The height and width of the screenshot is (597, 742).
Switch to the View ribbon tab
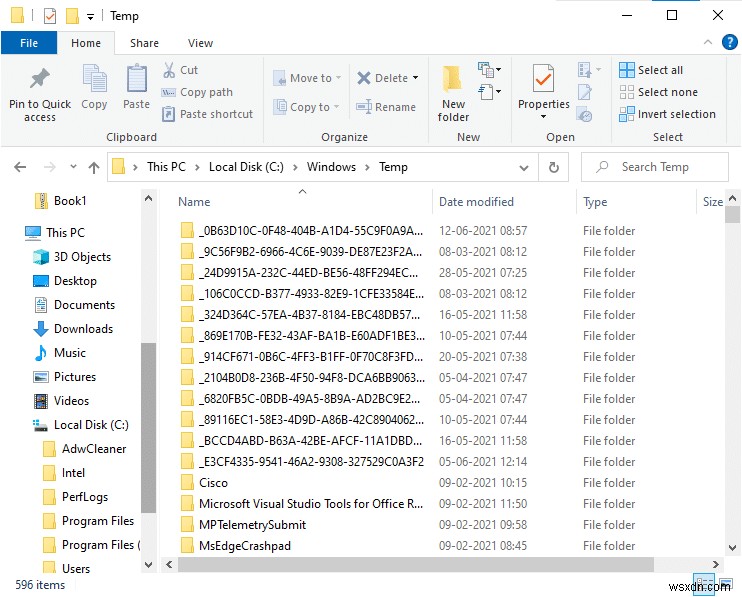pos(200,43)
